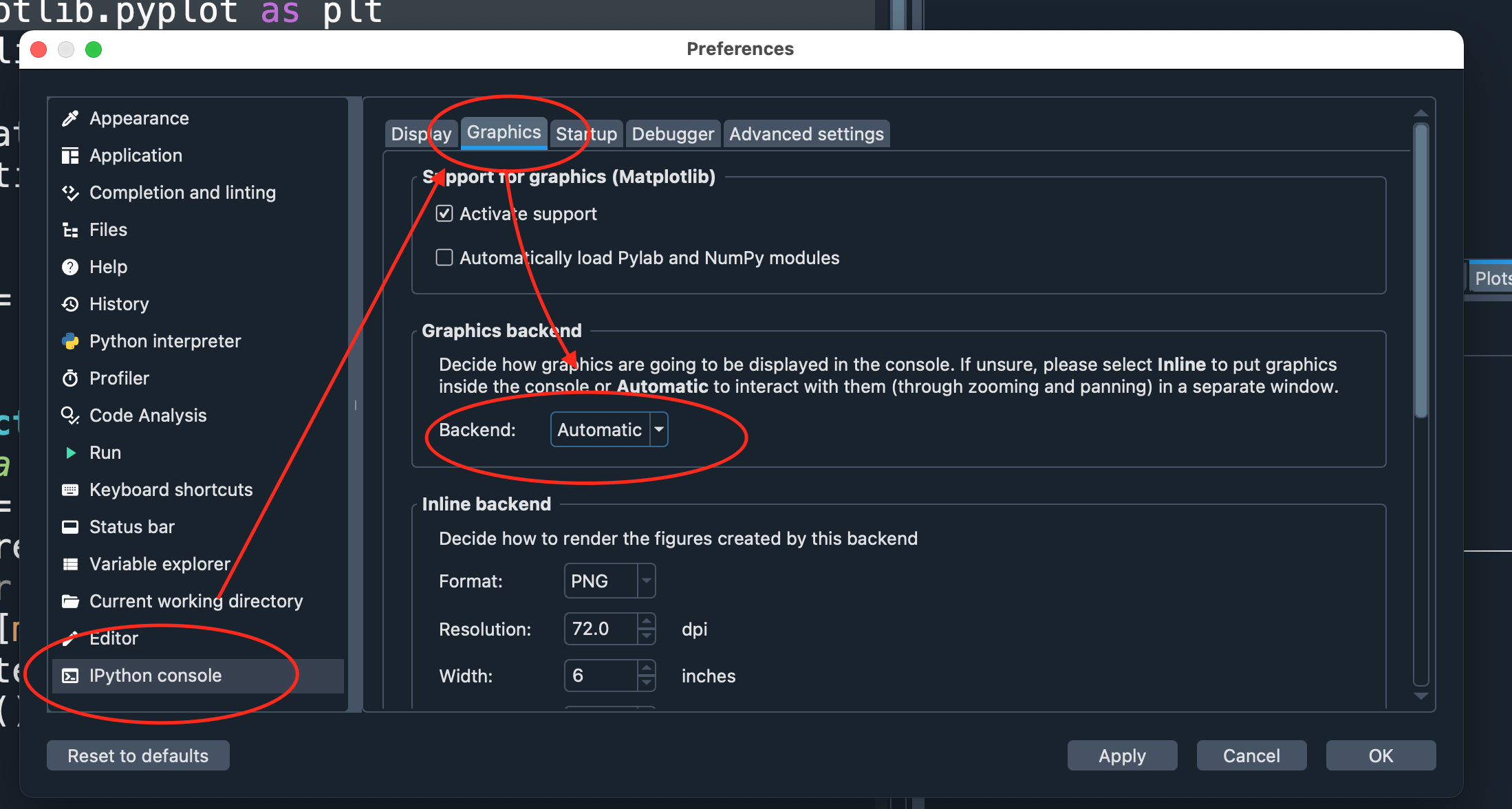Open the Advanced settings tab

coord(807,134)
